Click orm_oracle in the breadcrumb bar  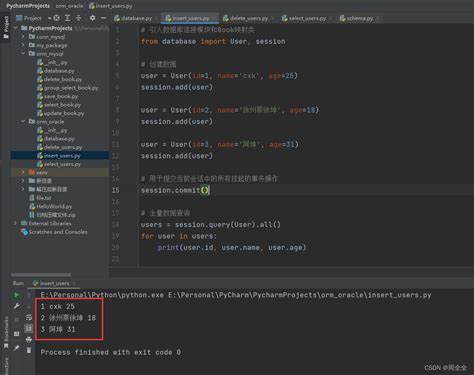click(69, 6)
